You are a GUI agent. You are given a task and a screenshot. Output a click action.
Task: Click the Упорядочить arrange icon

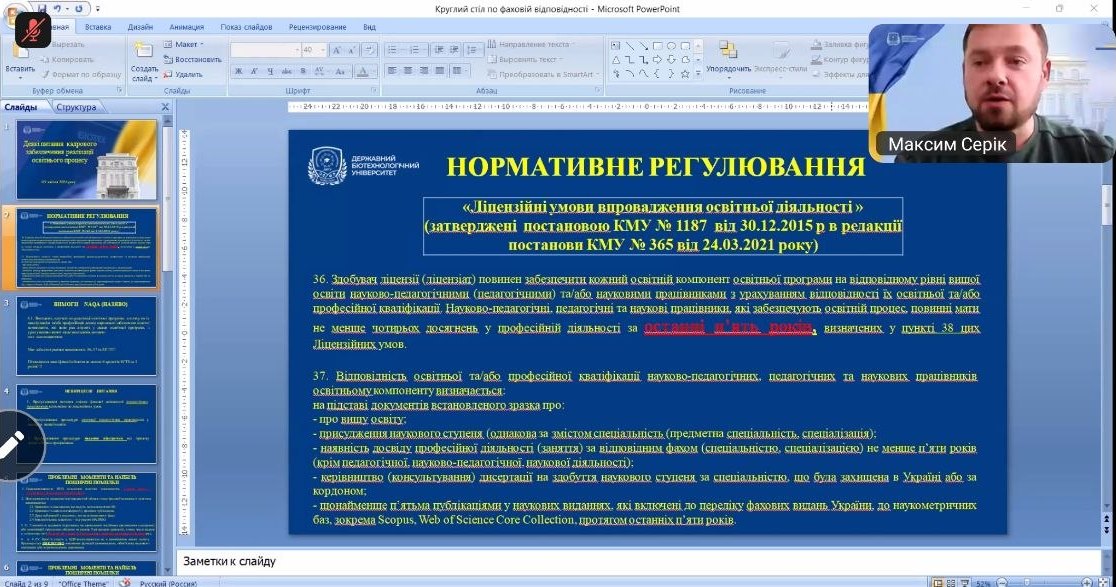tap(727, 50)
